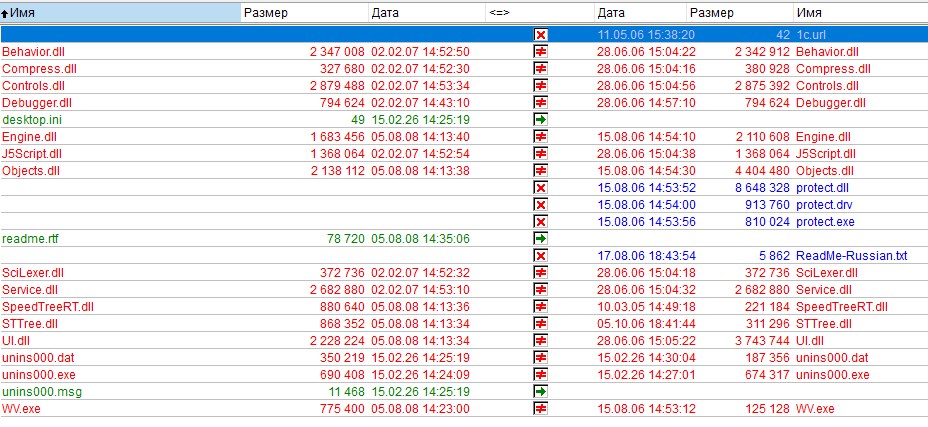Image resolution: width=928 pixels, height=427 pixels.
Task: Click the date 17.08.06 18:43:54
Action: pyautogui.click(x=646, y=256)
